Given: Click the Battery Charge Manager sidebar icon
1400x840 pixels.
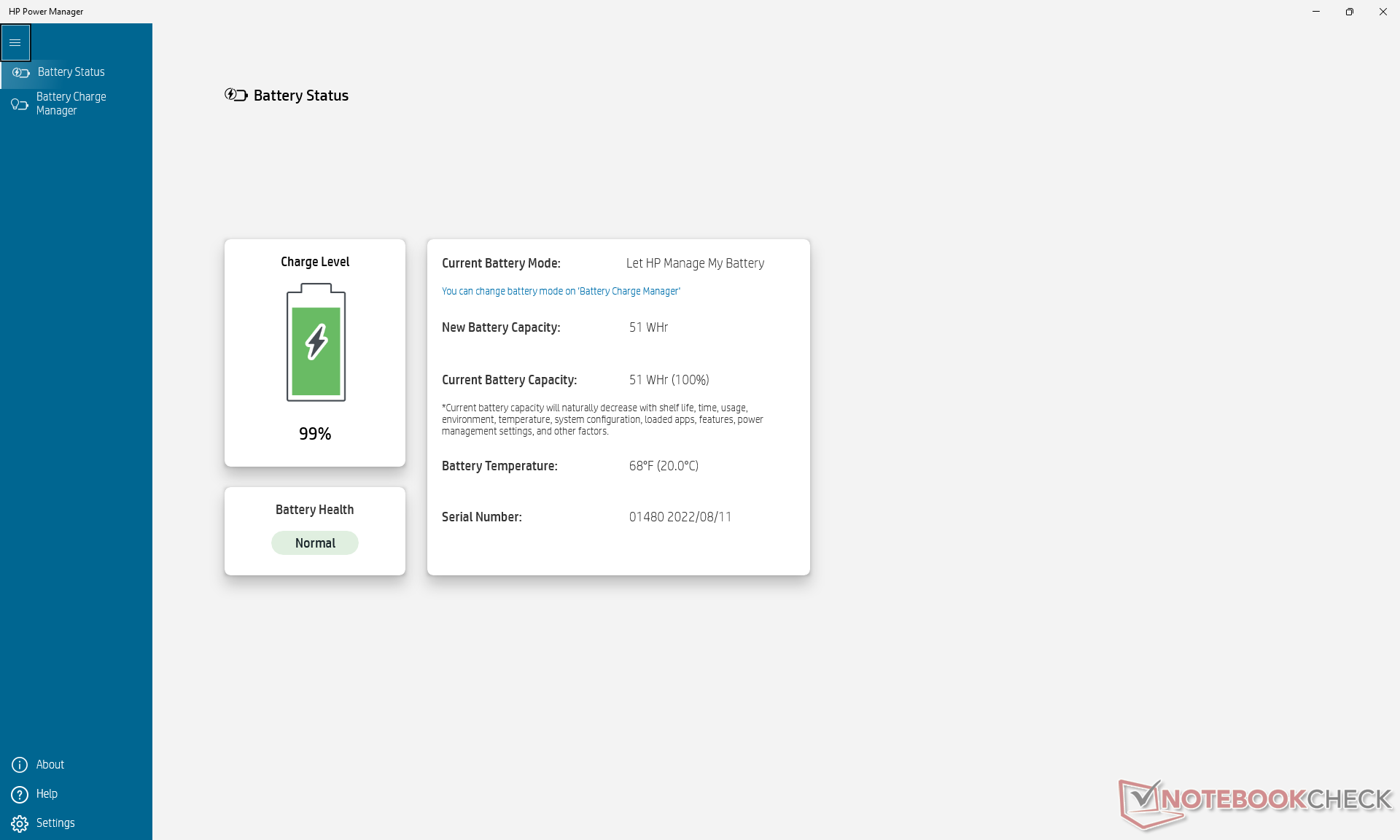Looking at the screenshot, I should 20,104.
